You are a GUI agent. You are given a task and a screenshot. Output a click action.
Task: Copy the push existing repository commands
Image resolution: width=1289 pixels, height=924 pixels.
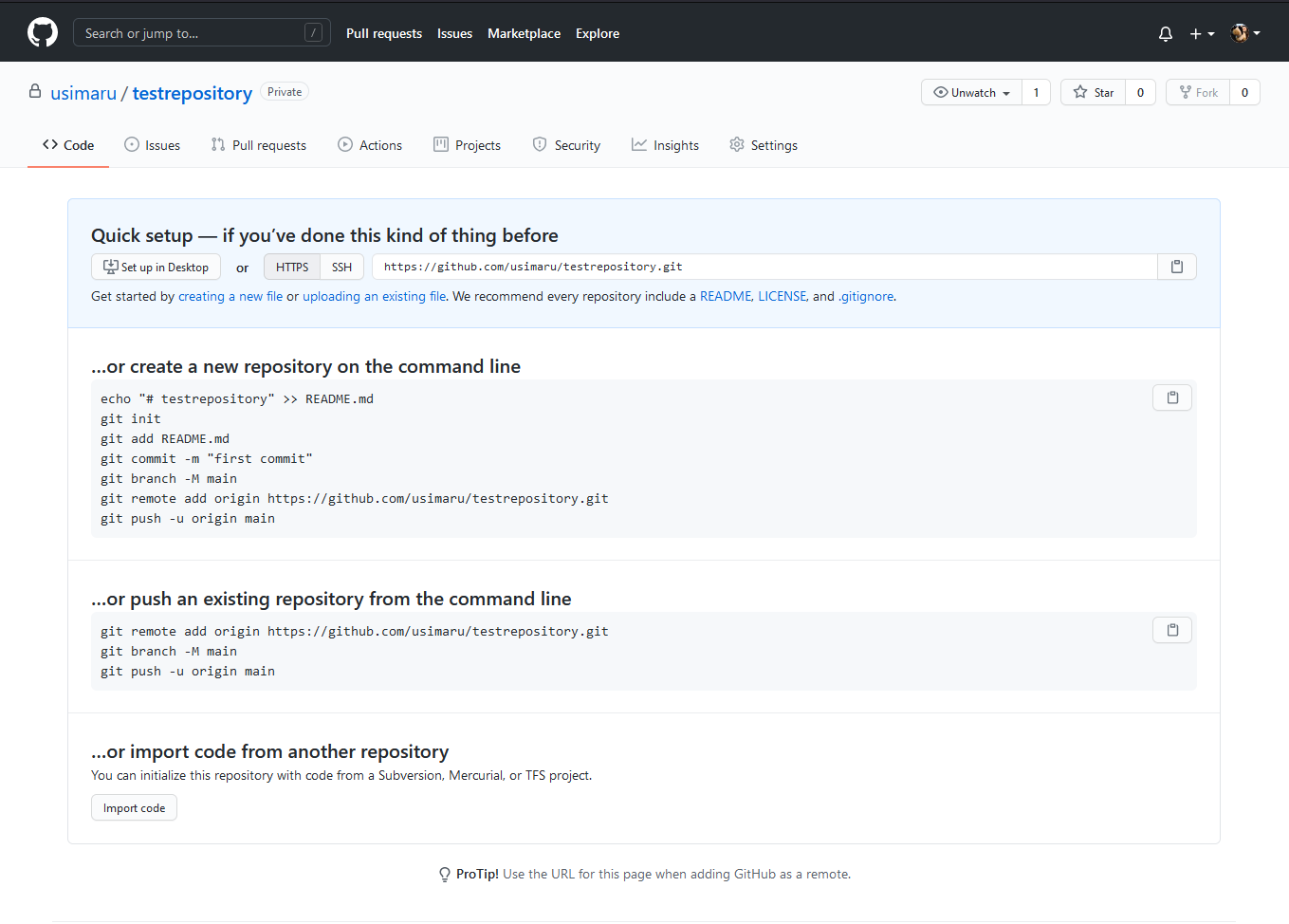click(1172, 630)
